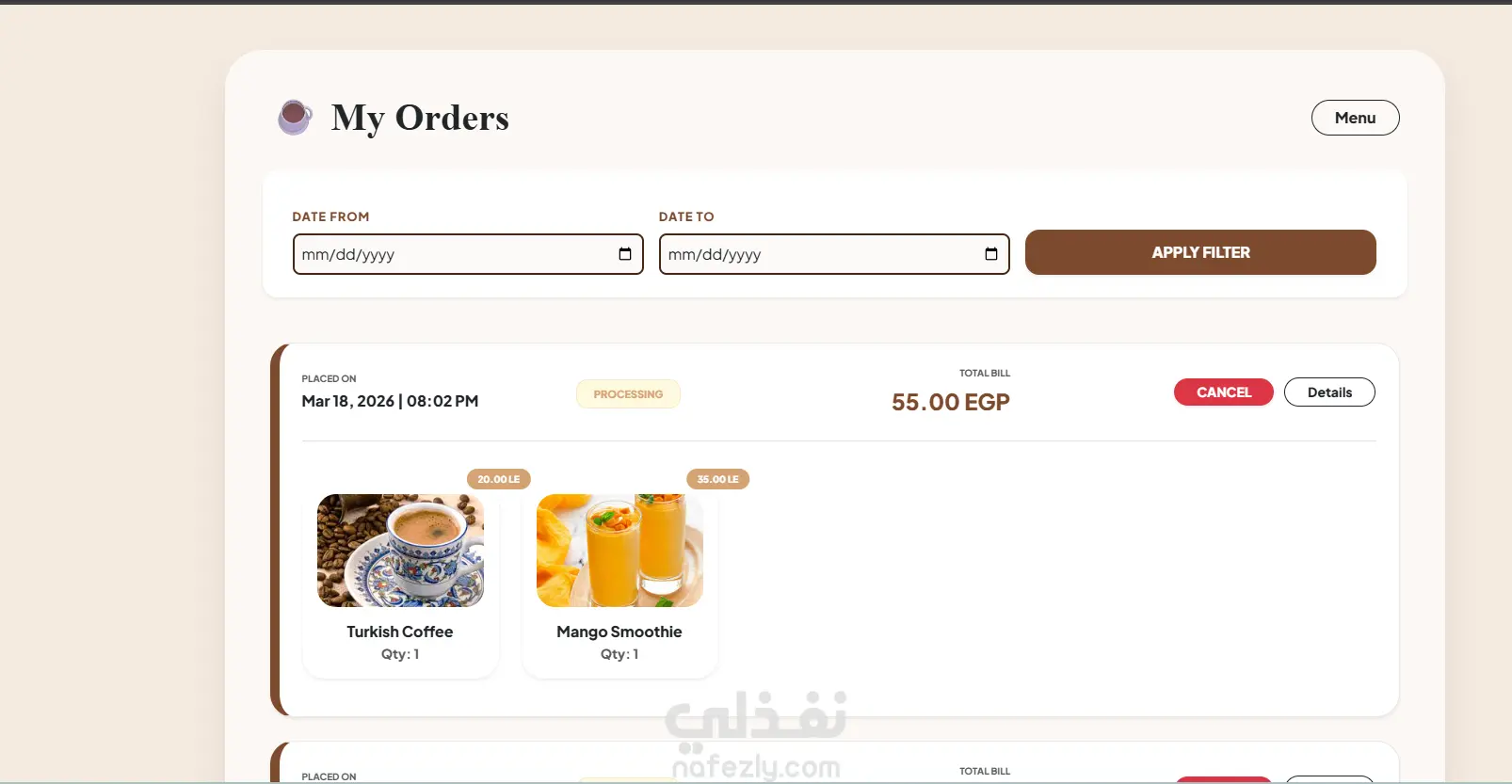Cancel the second order at bottom
The image size is (1512, 784).
point(1223,779)
